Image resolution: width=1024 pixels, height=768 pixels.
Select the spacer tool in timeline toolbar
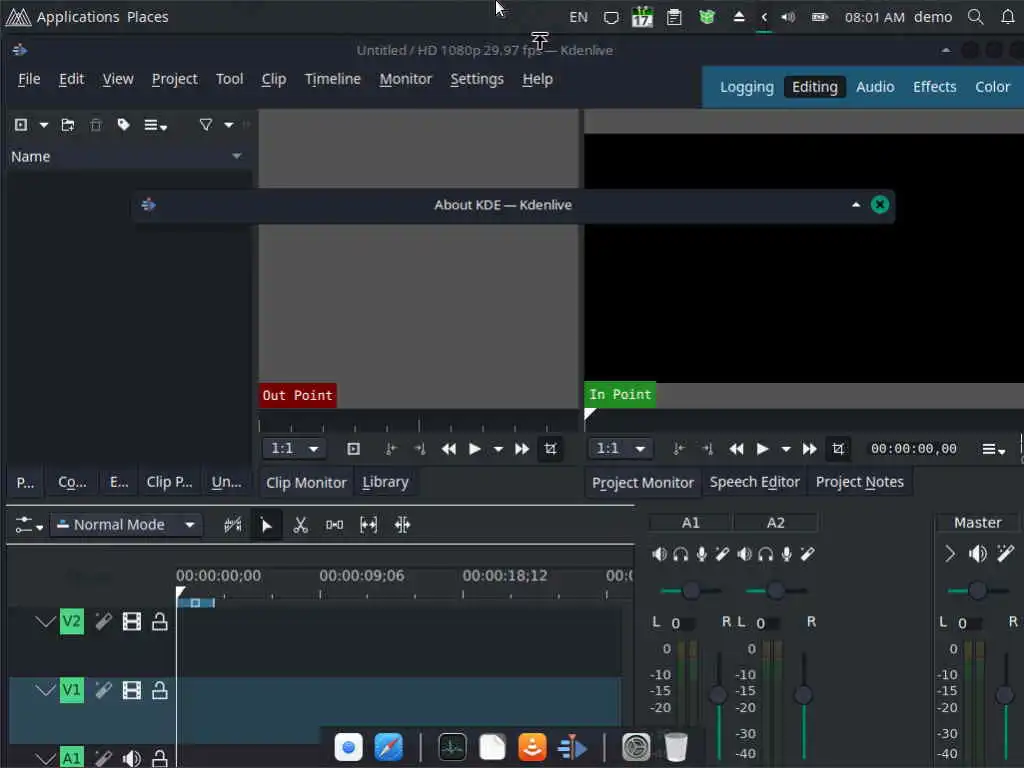point(334,525)
